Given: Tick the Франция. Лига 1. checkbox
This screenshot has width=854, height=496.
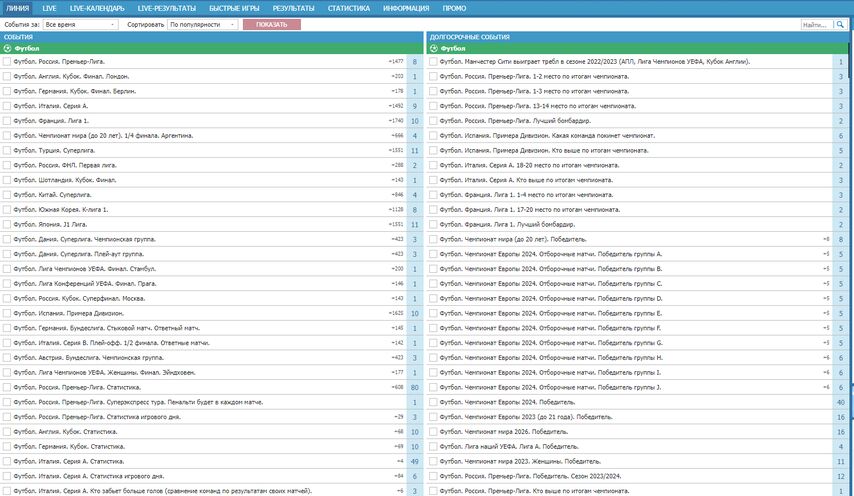Looking at the screenshot, I should coord(7,121).
